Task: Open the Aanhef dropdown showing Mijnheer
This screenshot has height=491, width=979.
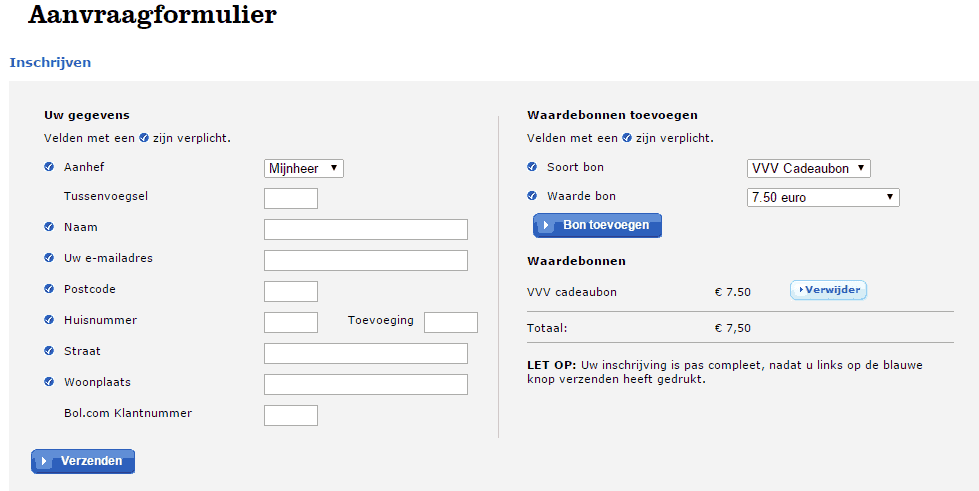Action: coord(303,169)
